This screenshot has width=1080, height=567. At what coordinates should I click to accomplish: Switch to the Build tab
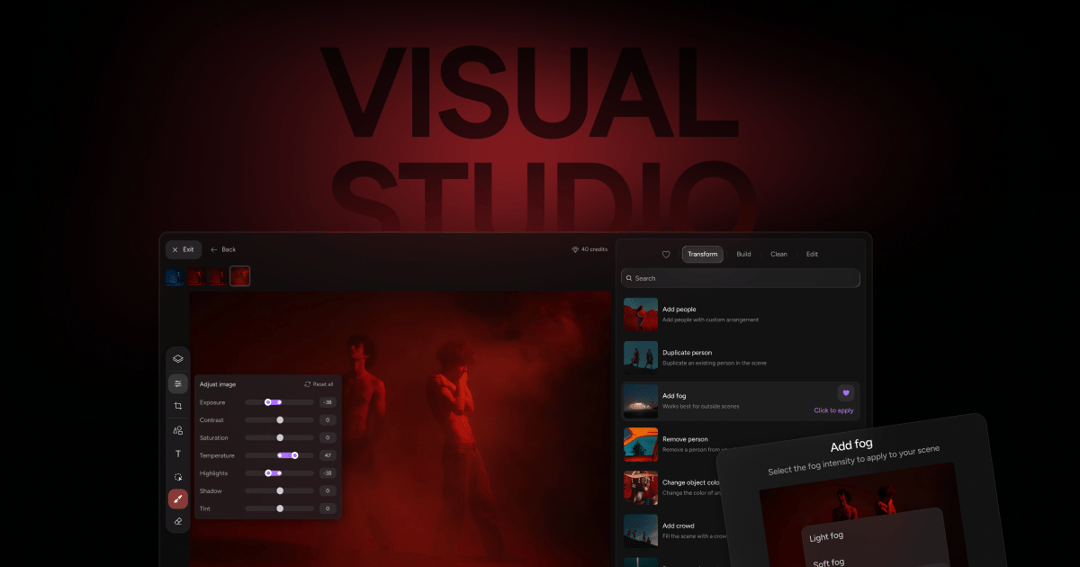[x=744, y=254]
